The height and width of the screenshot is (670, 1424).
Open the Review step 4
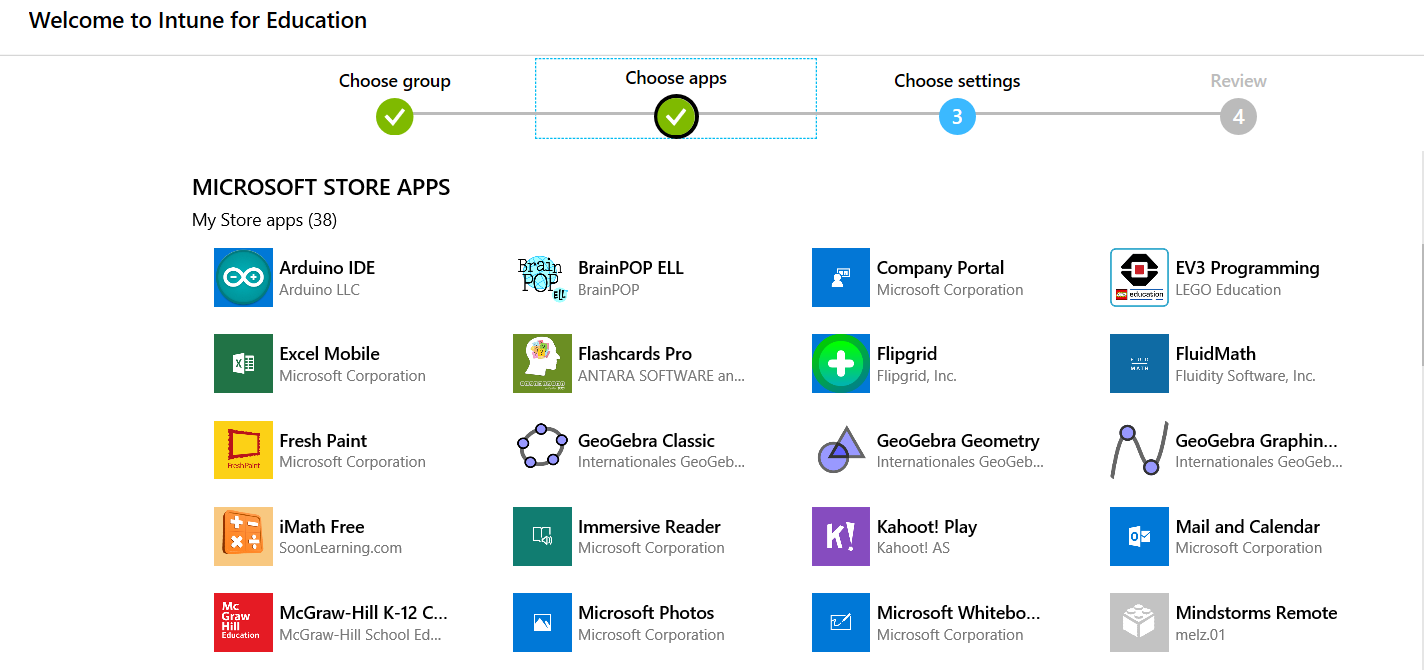(x=1238, y=100)
